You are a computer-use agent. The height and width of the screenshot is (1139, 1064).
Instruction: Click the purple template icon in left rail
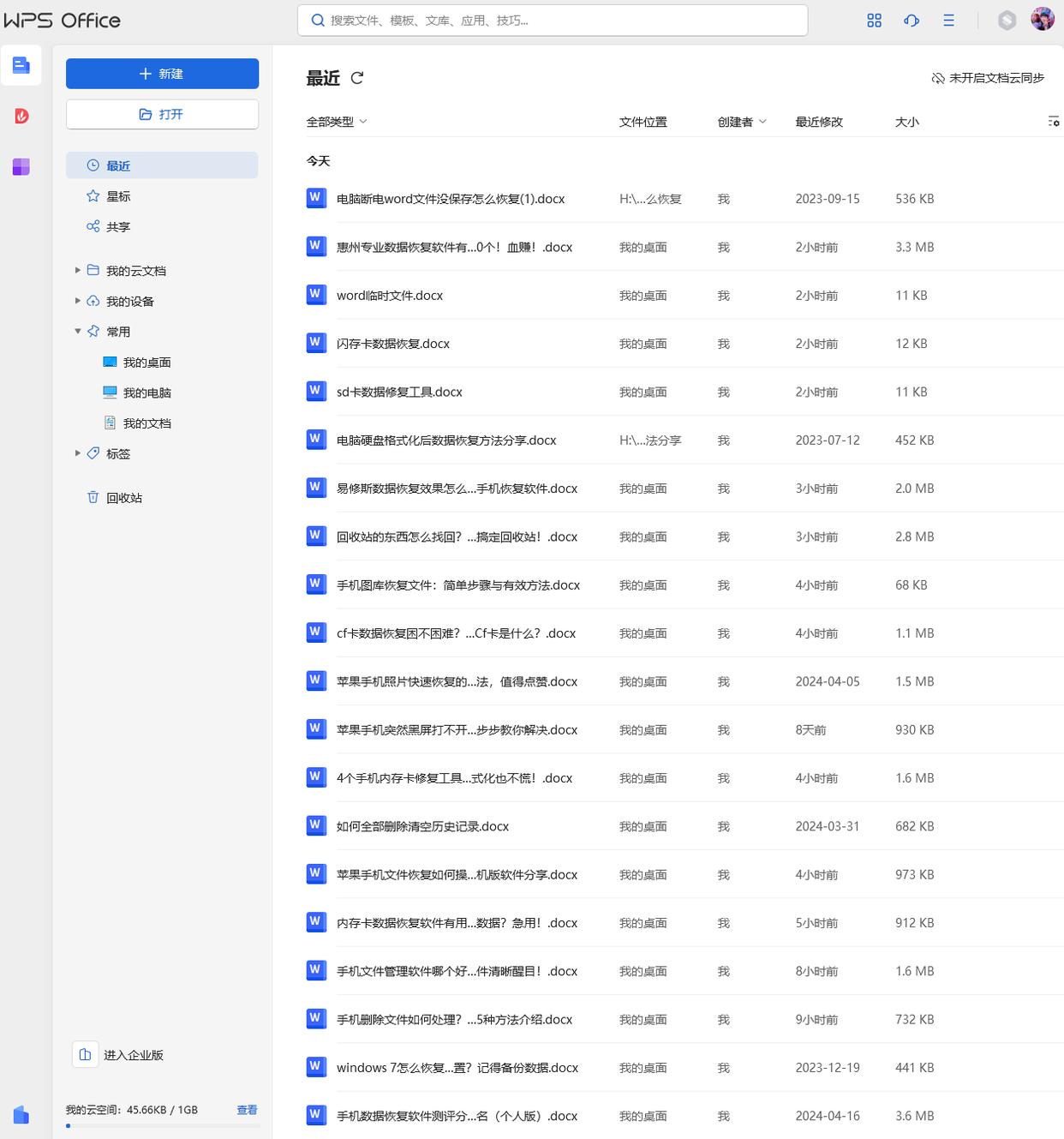pyautogui.click(x=21, y=166)
